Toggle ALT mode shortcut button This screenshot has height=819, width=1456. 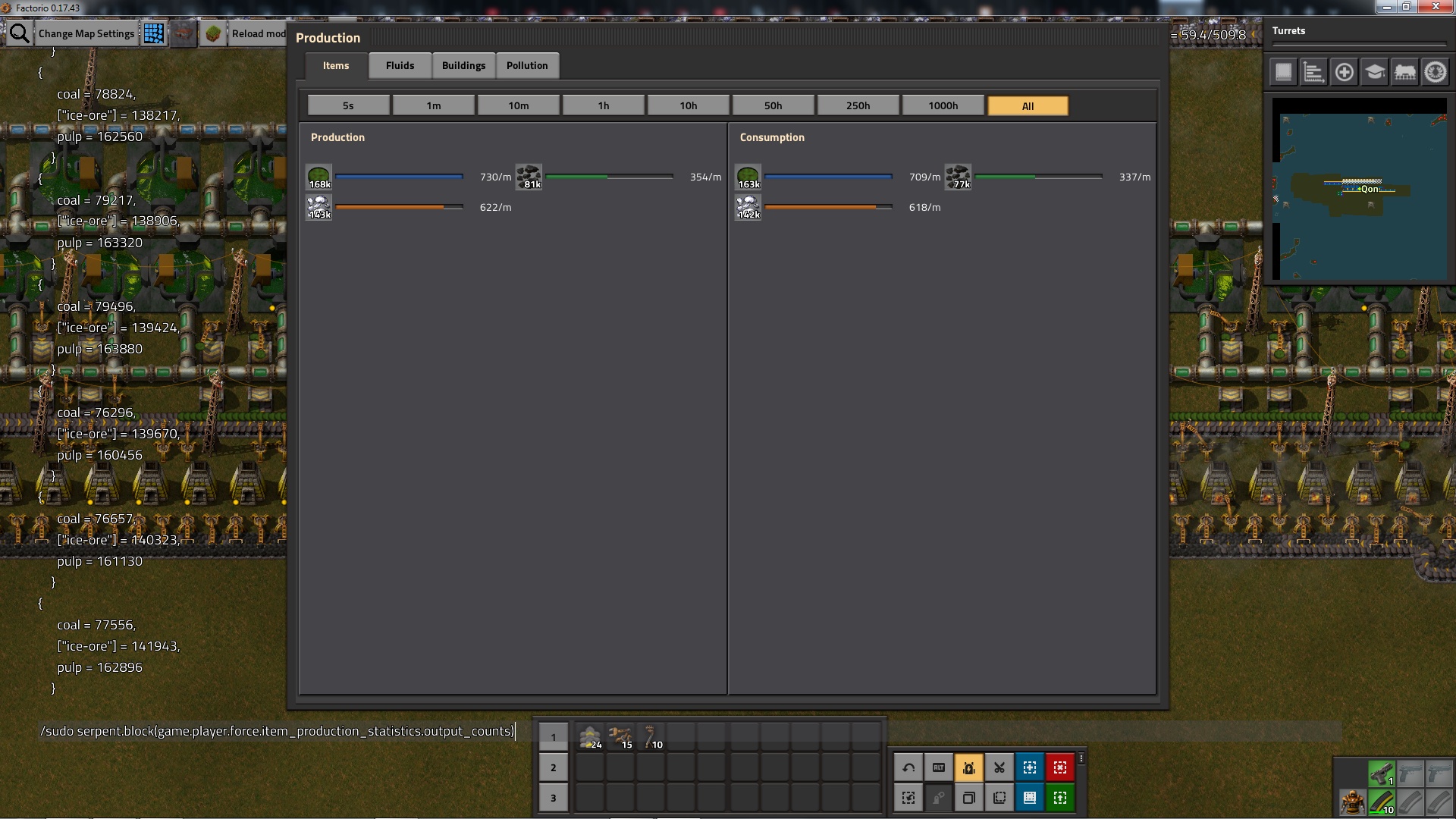(x=939, y=767)
